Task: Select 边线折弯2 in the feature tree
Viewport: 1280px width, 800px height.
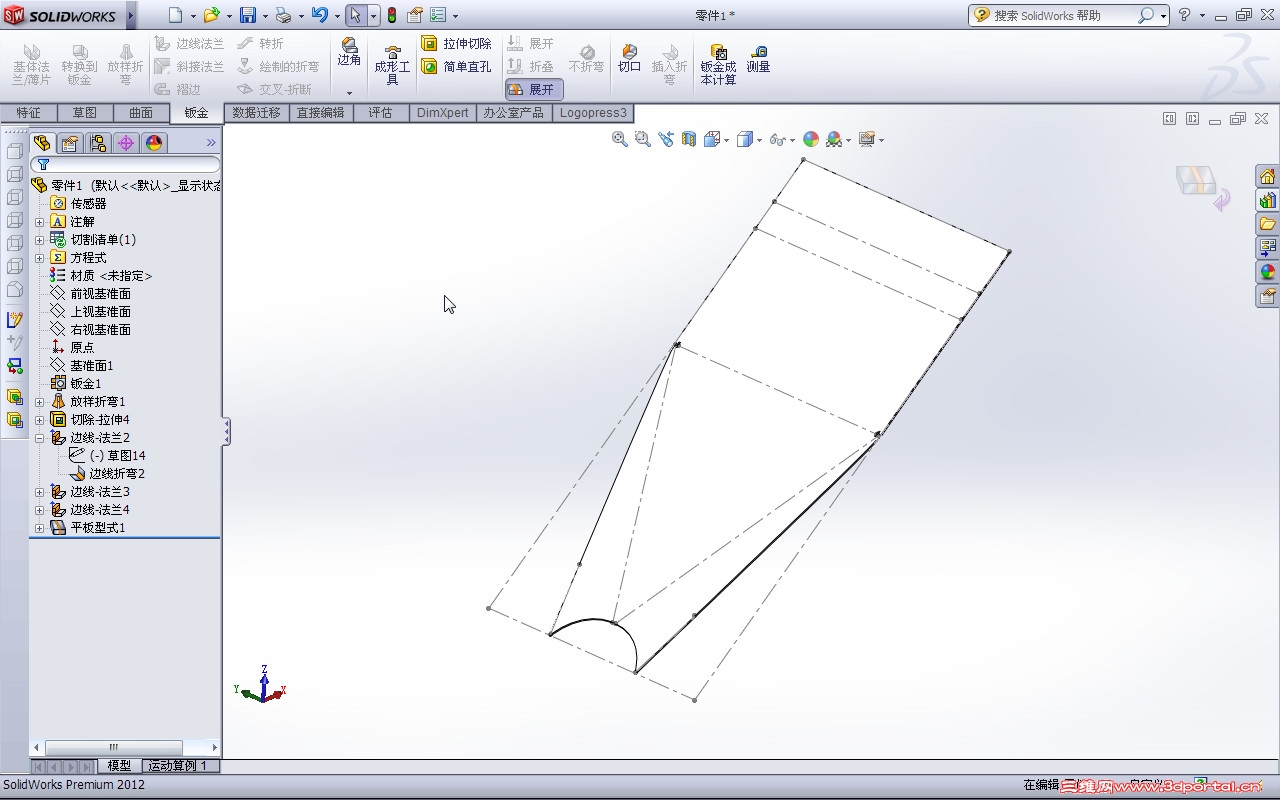Action: click(x=117, y=474)
